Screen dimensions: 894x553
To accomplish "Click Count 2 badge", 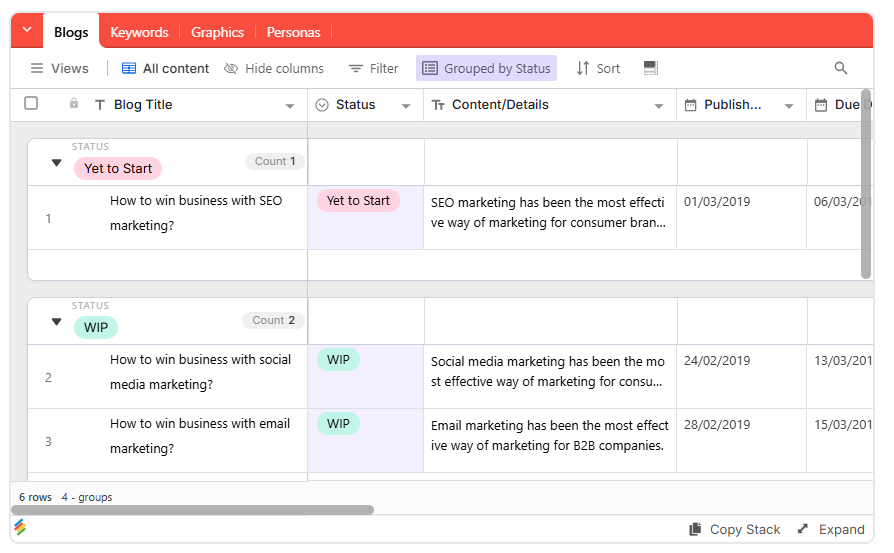I will (x=274, y=320).
